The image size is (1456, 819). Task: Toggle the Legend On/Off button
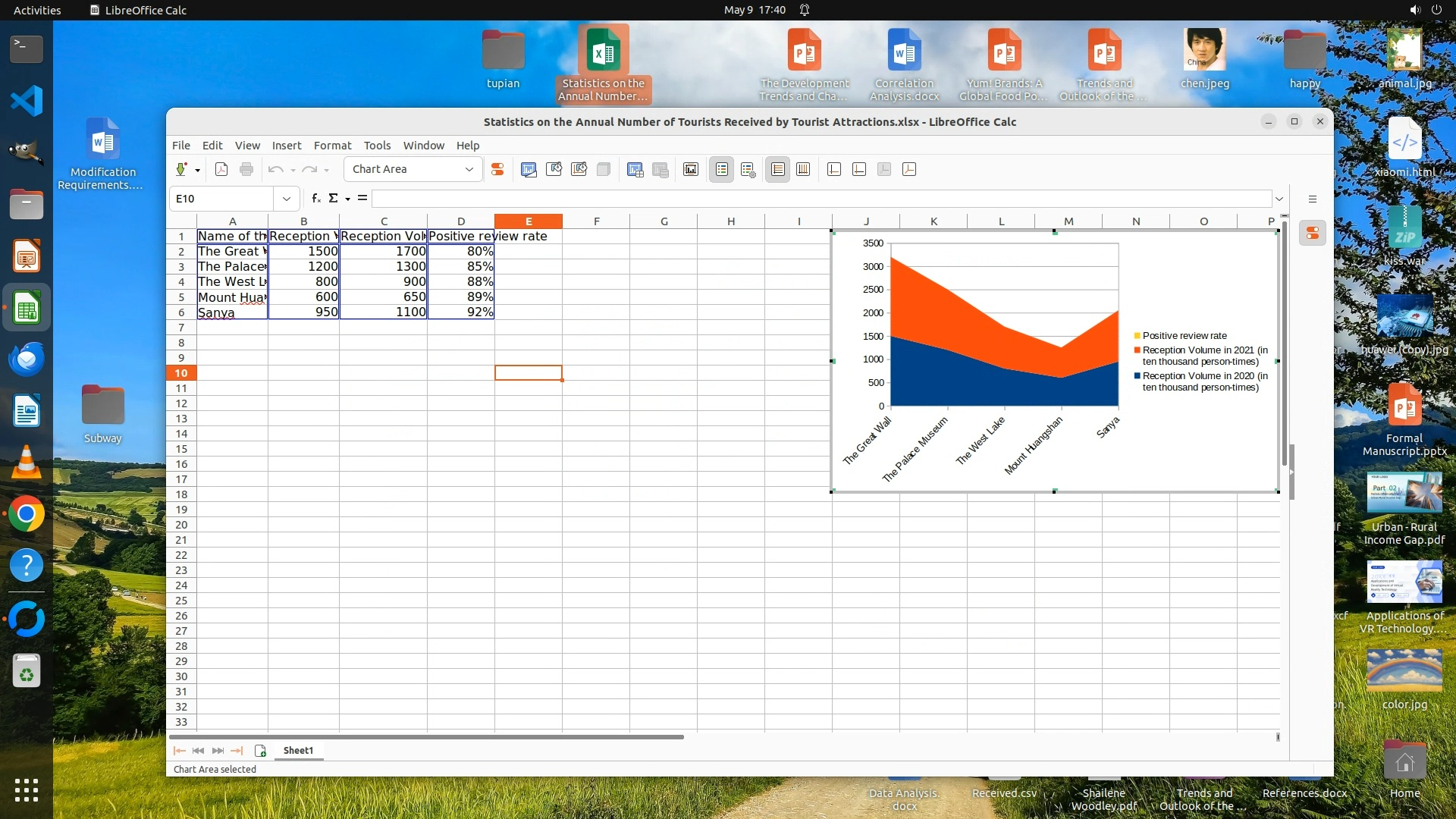click(721, 169)
